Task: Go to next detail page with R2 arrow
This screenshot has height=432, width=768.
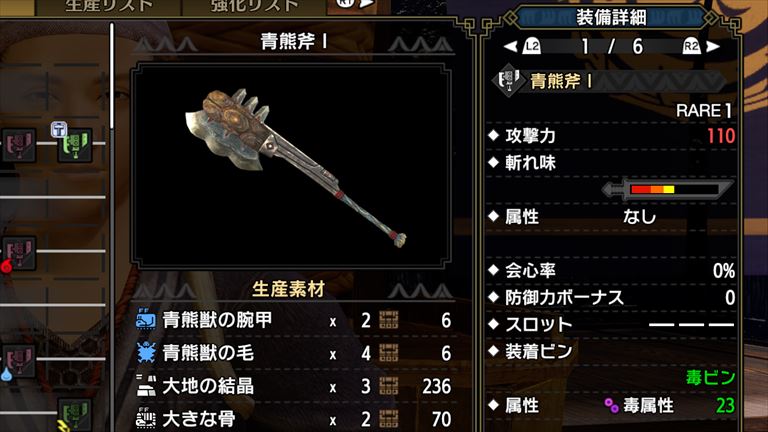Action: (701, 47)
